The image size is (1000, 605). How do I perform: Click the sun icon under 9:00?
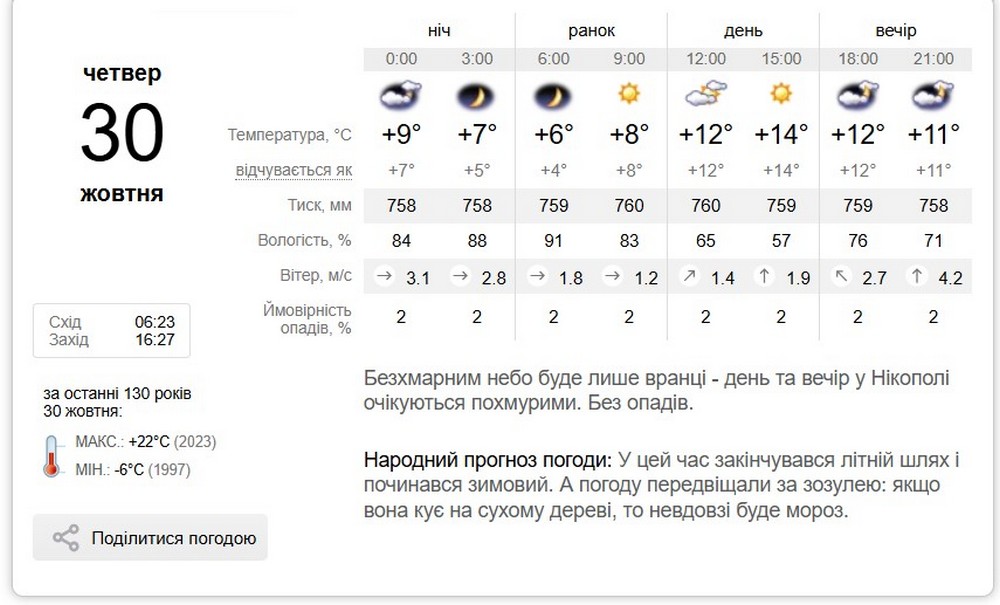[x=629, y=96]
